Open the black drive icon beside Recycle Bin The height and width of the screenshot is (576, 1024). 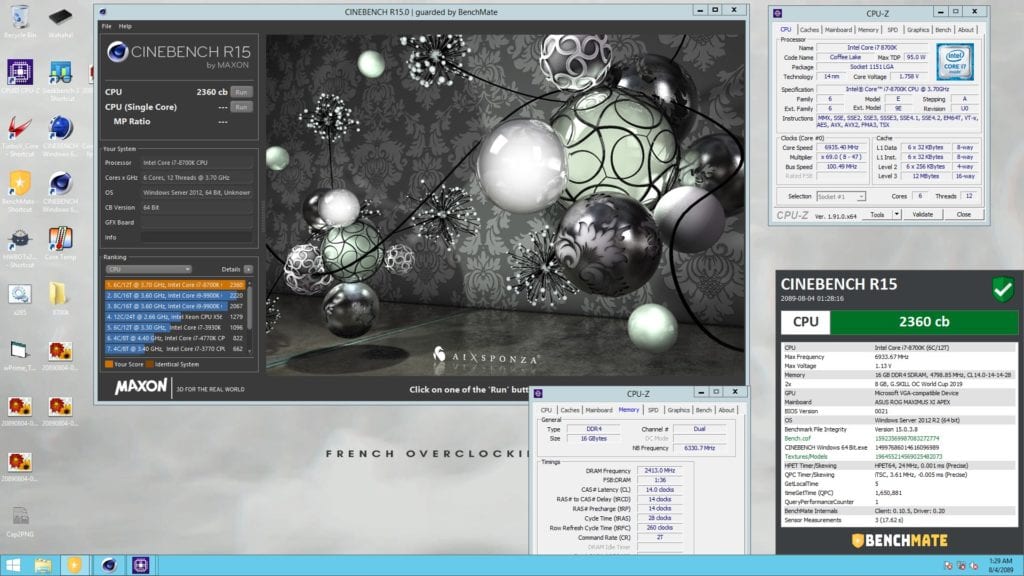pyautogui.click(x=60, y=18)
